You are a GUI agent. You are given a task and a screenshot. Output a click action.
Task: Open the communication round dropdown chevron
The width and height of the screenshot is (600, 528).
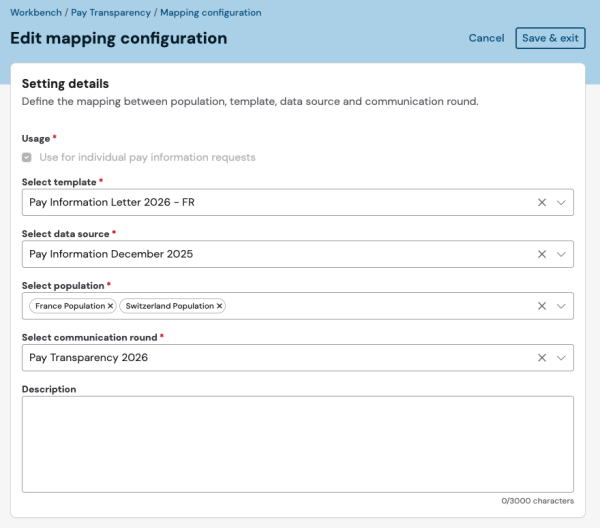pyautogui.click(x=561, y=358)
